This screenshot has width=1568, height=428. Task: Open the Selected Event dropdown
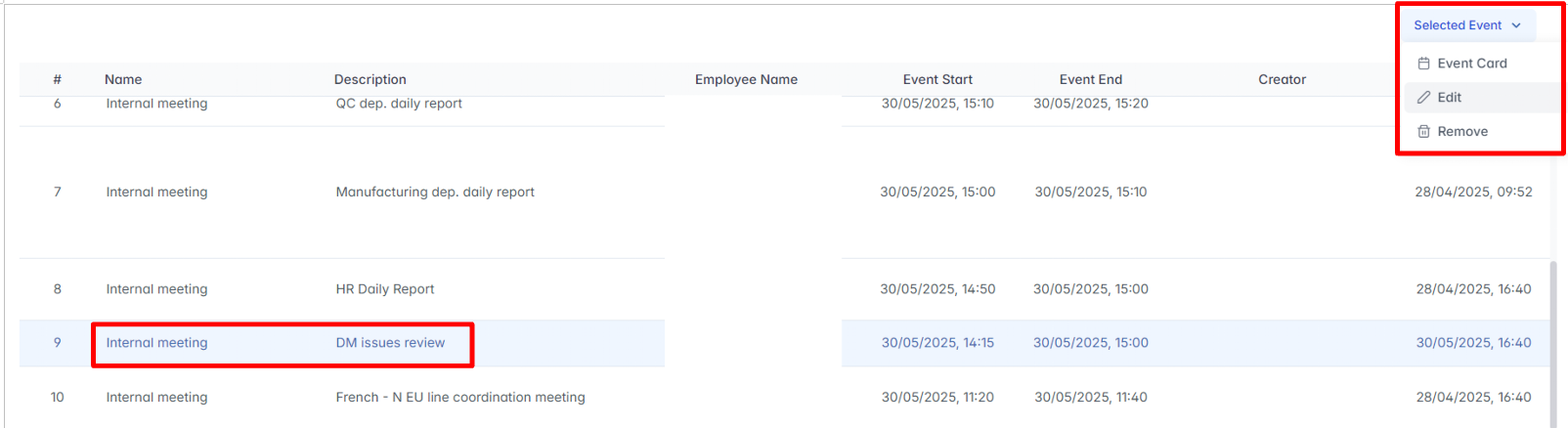pos(1458,25)
